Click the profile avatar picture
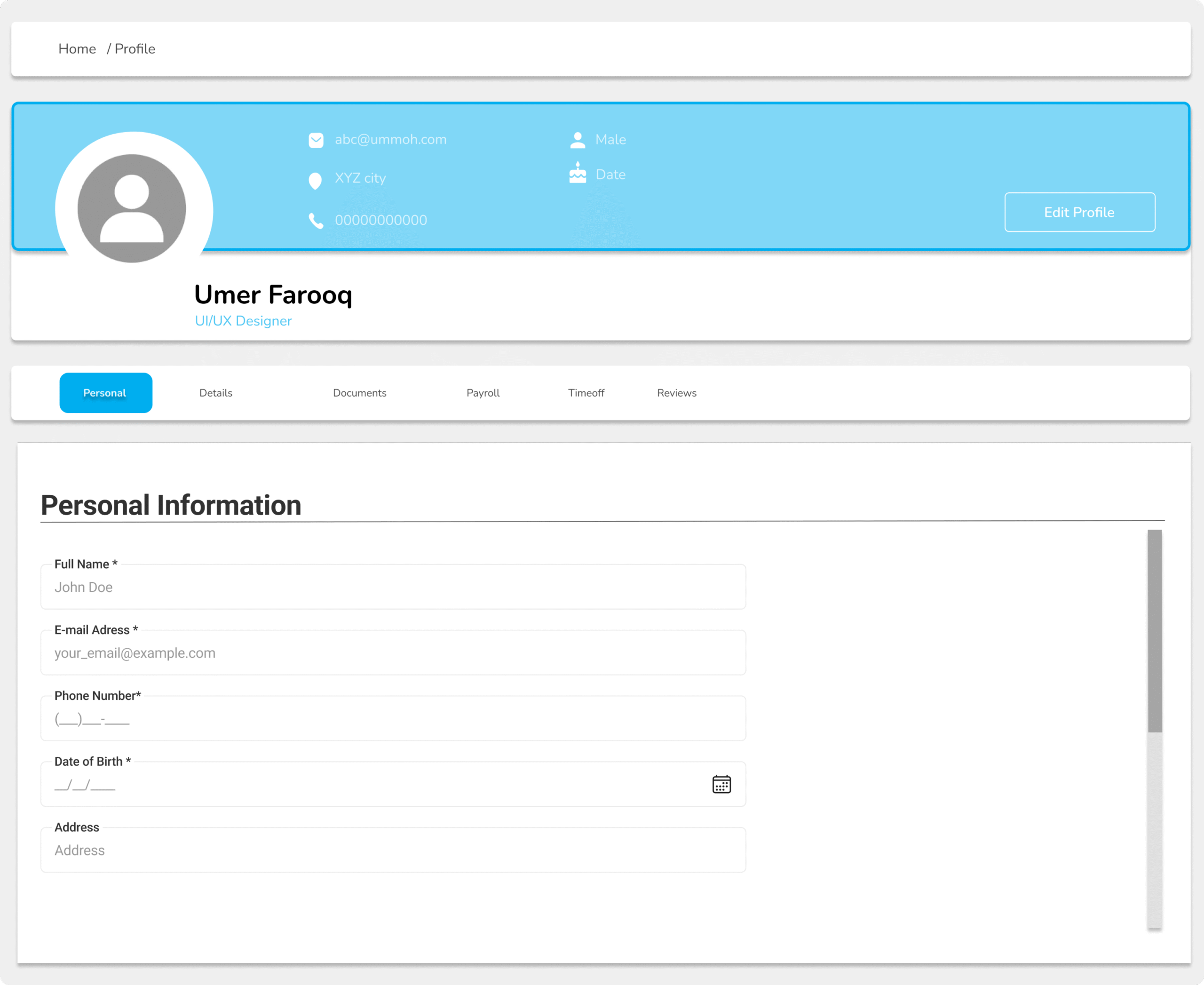This screenshot has width=1204, height=985. click(132, 208)
